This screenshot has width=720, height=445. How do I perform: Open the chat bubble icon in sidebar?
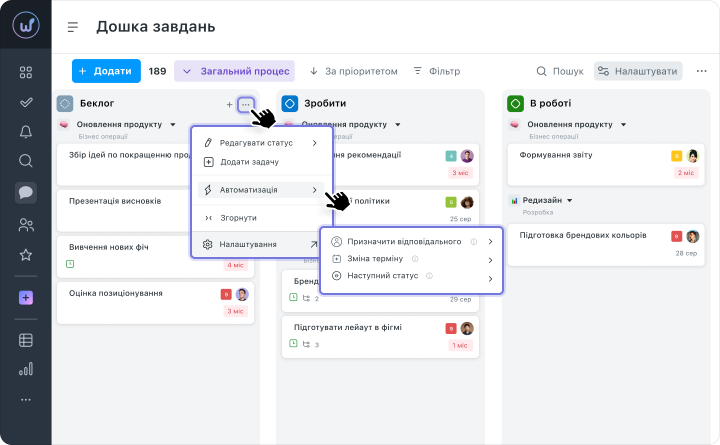26,192
